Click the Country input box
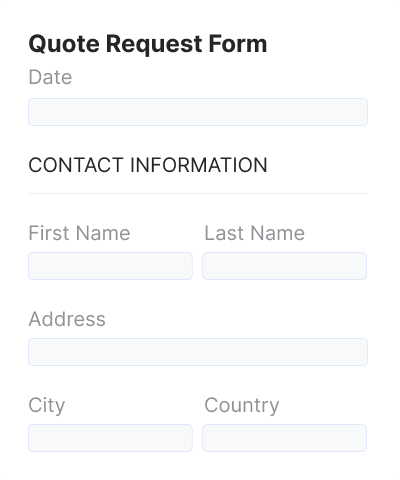 pos(285,438)
